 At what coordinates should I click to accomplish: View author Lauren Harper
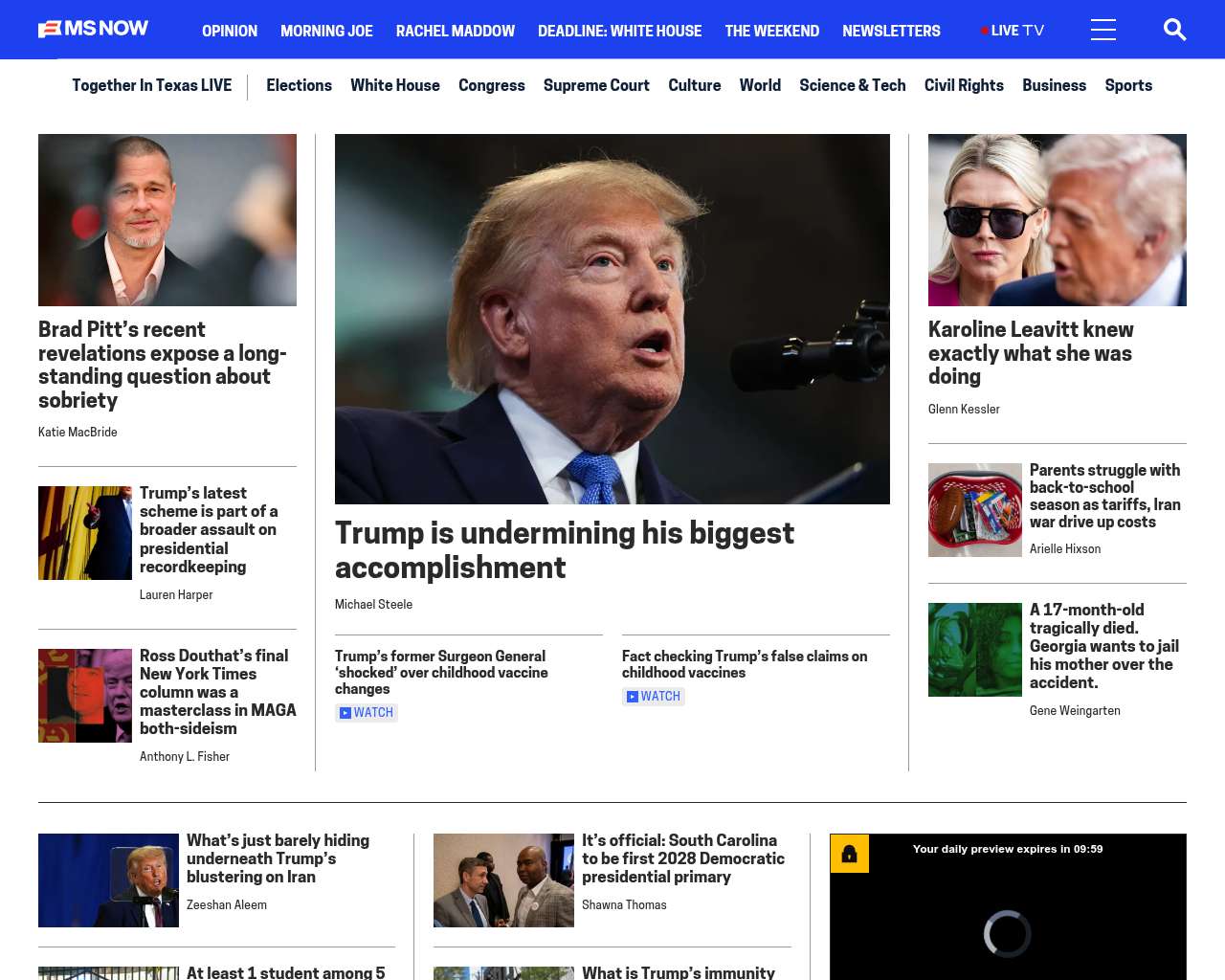coord(176,595)
